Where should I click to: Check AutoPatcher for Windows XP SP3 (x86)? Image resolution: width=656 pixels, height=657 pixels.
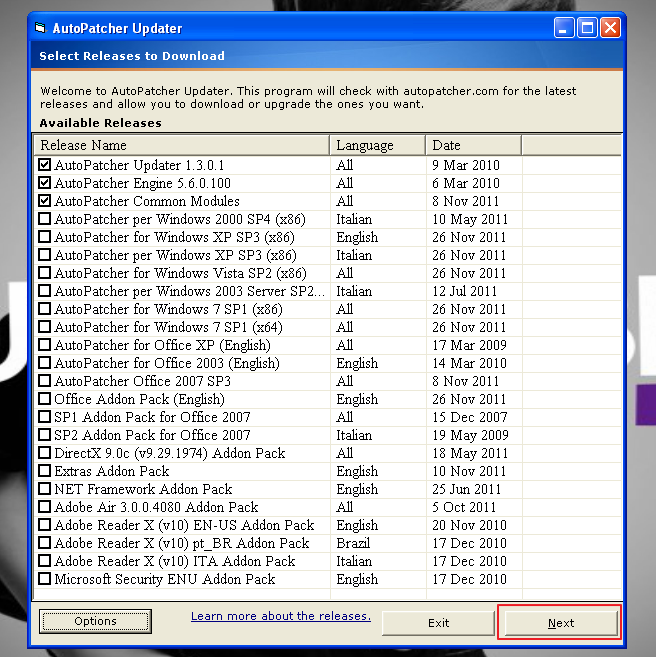pos(44,237)
